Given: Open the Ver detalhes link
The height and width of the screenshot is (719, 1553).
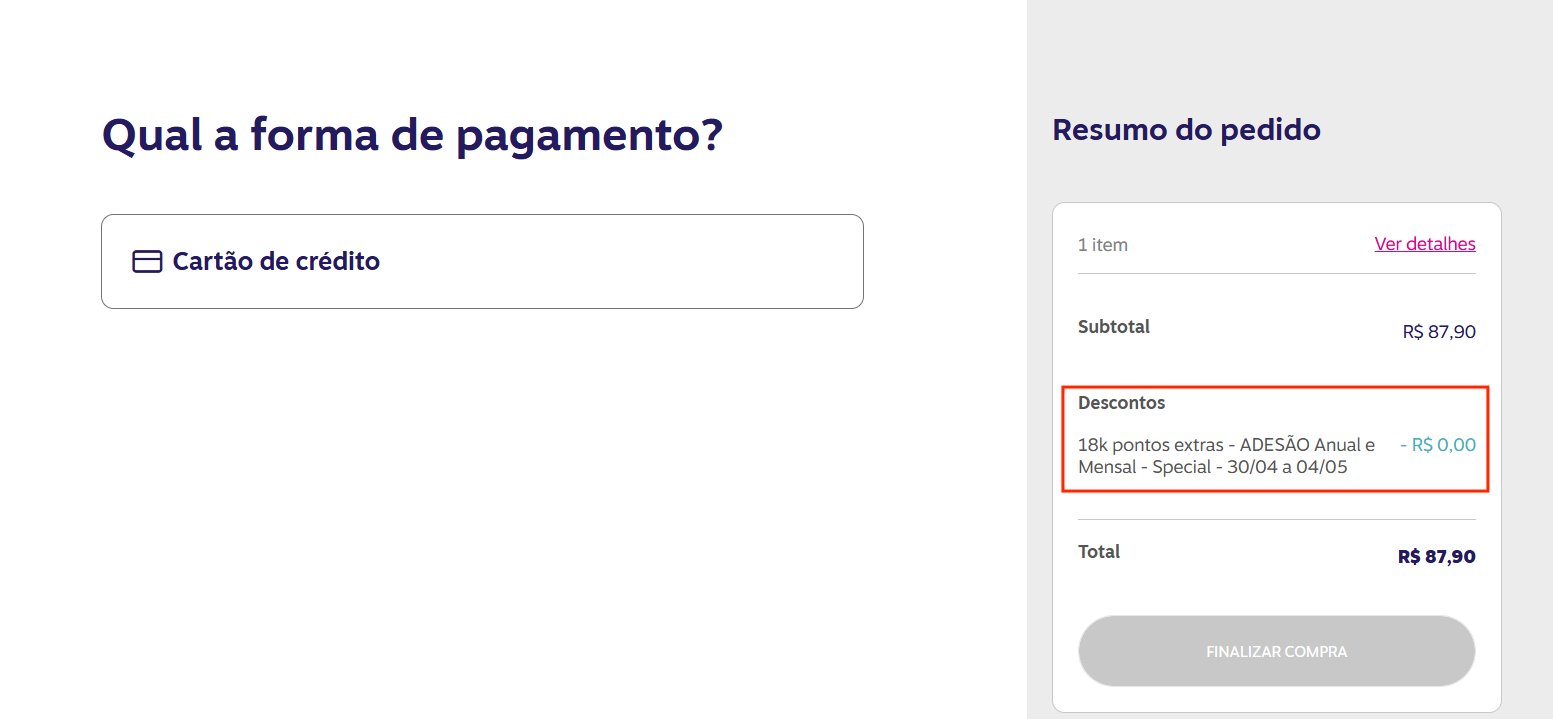Looking at the screenshot, I should (x=1424, y=244).
